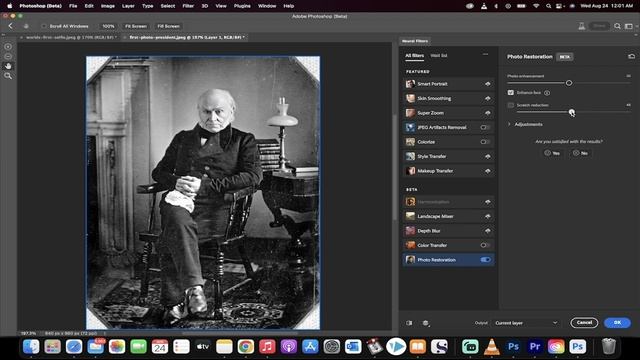Viewport: 640px width, 360px height.
Task: Download the Super Zoom filter
Action: tap(487, 113)
